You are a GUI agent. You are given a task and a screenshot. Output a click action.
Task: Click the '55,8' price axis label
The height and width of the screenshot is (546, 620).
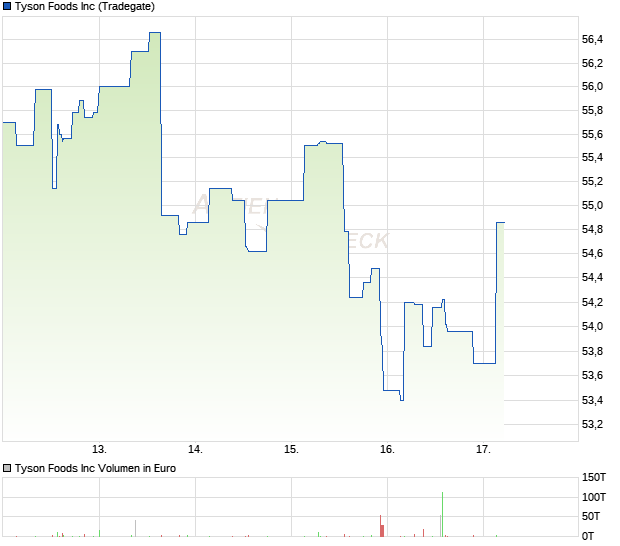click(x=592, y=110)
